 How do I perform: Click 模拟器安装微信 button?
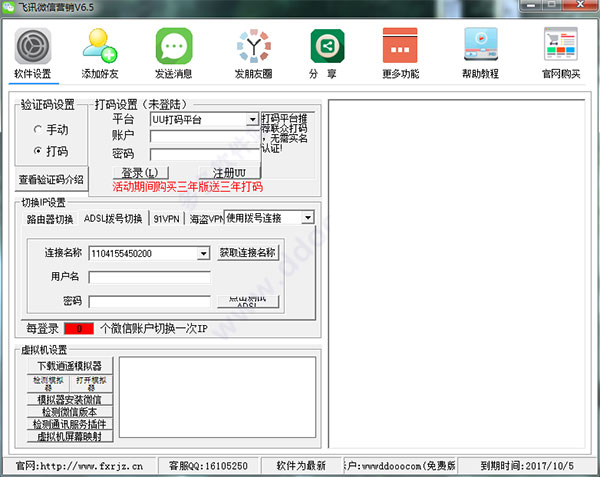point(70,400)
